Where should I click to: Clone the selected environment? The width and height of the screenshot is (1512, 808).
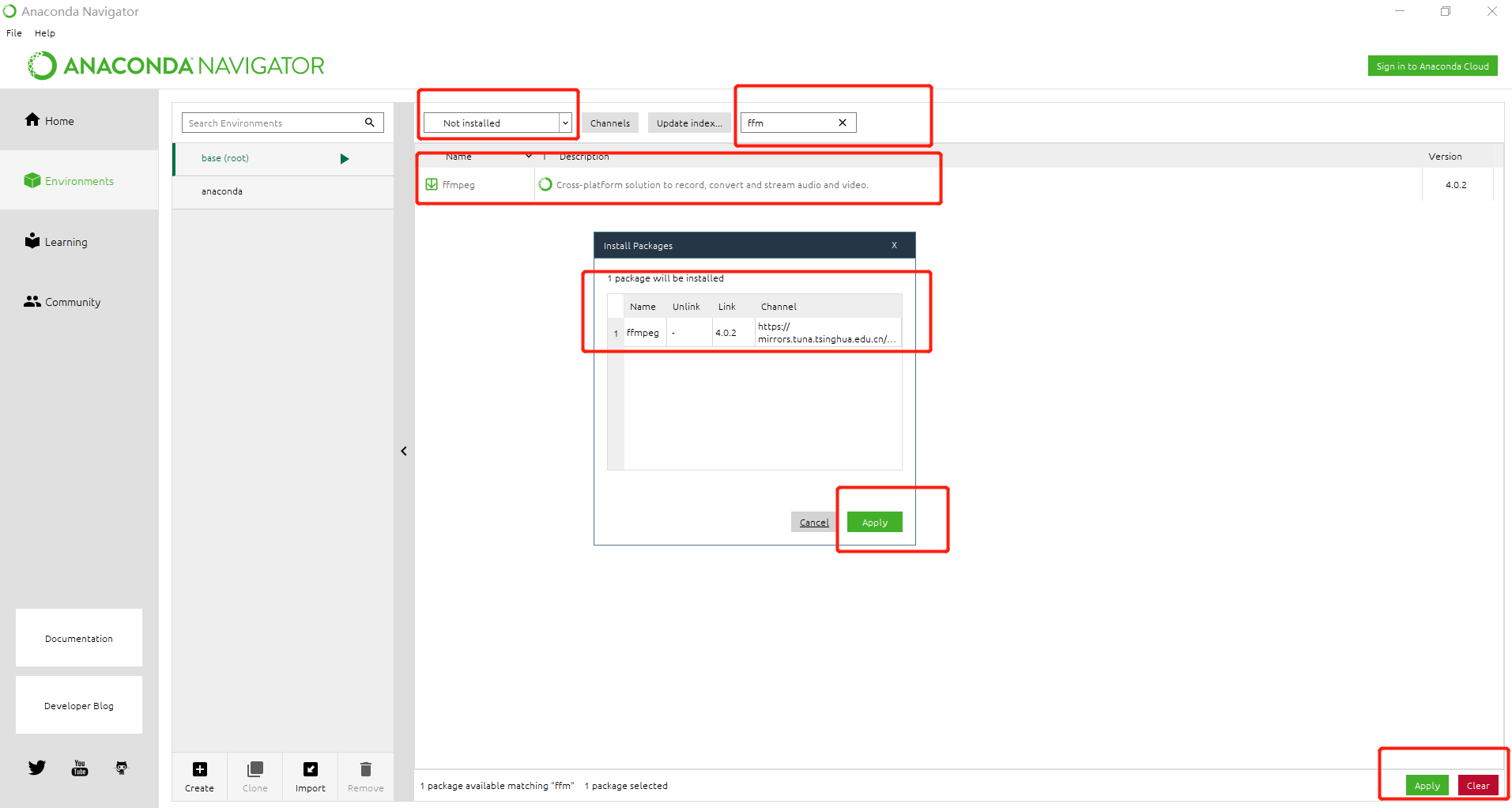(x=255, y=776)
